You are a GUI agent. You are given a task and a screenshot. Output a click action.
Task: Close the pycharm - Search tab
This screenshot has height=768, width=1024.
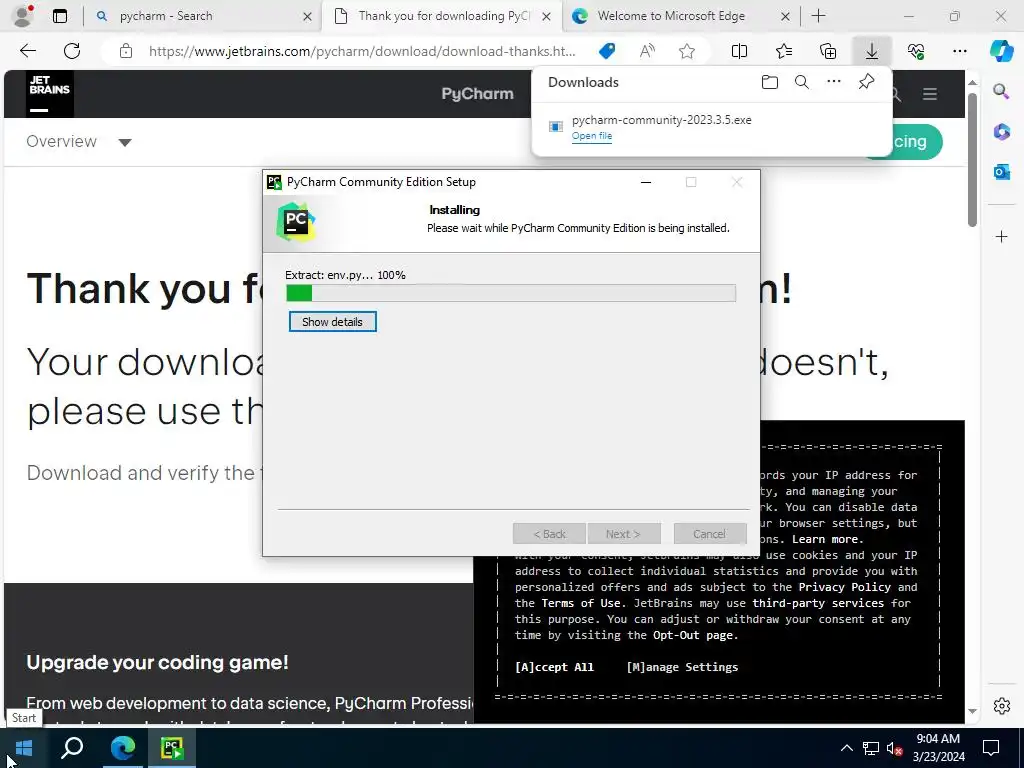pos(307,17)
